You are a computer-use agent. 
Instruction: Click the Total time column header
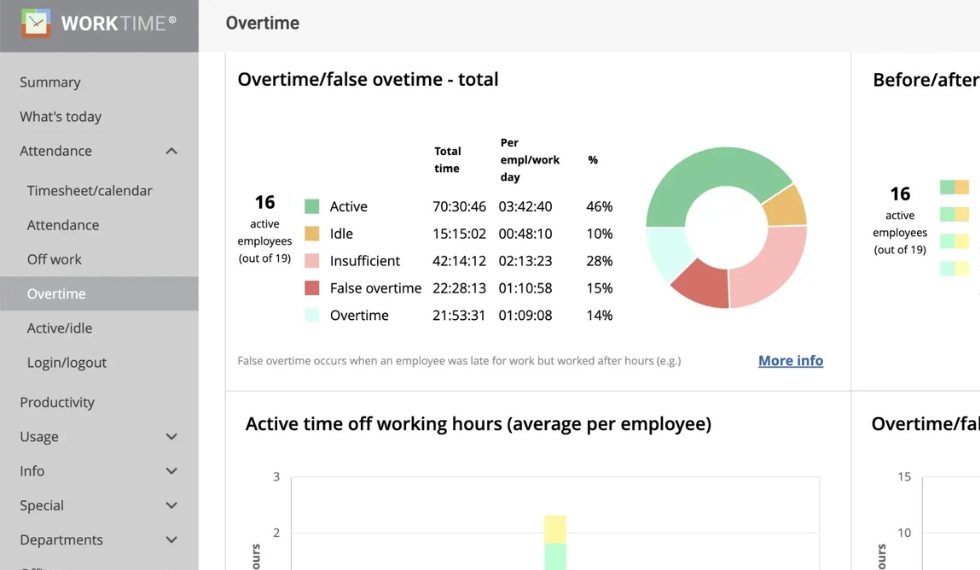[x=448, y=160]
